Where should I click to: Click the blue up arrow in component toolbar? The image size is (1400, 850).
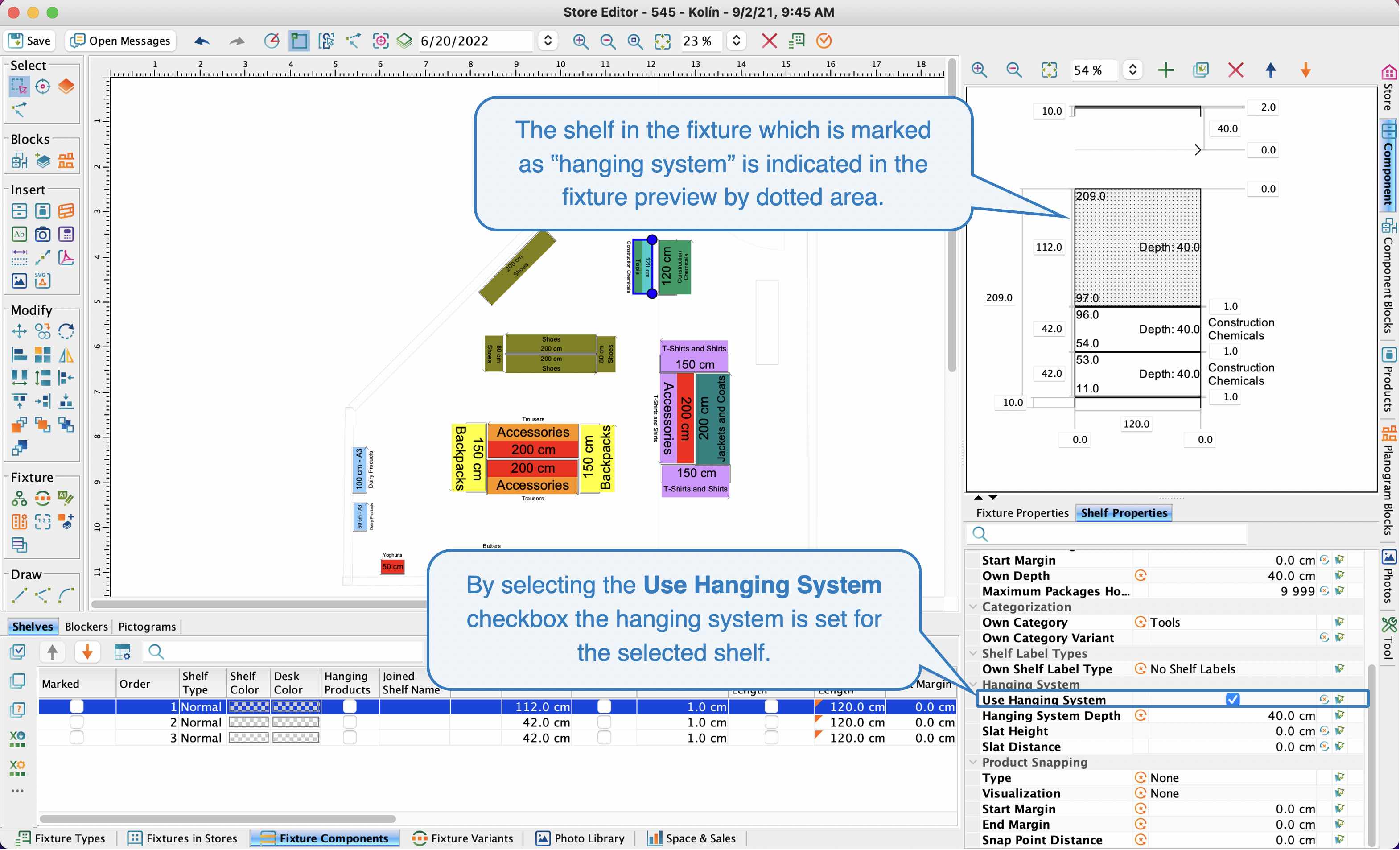pos(1270,70)
